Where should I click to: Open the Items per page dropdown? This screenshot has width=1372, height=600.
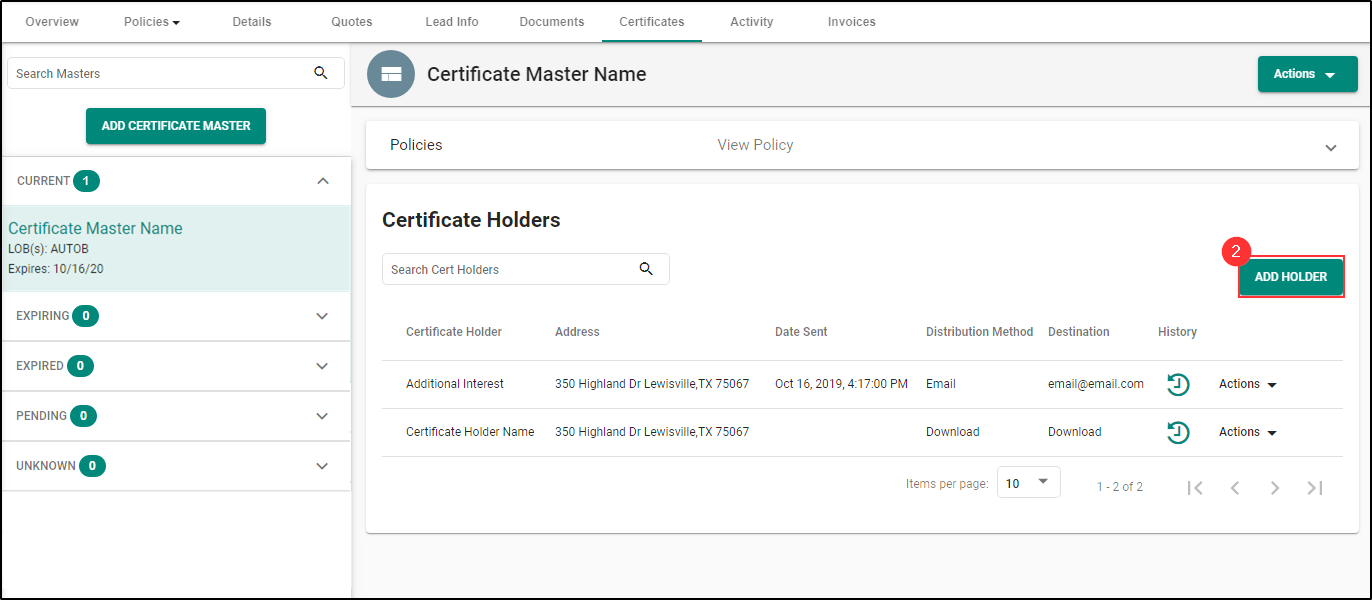pos(1029,482)
